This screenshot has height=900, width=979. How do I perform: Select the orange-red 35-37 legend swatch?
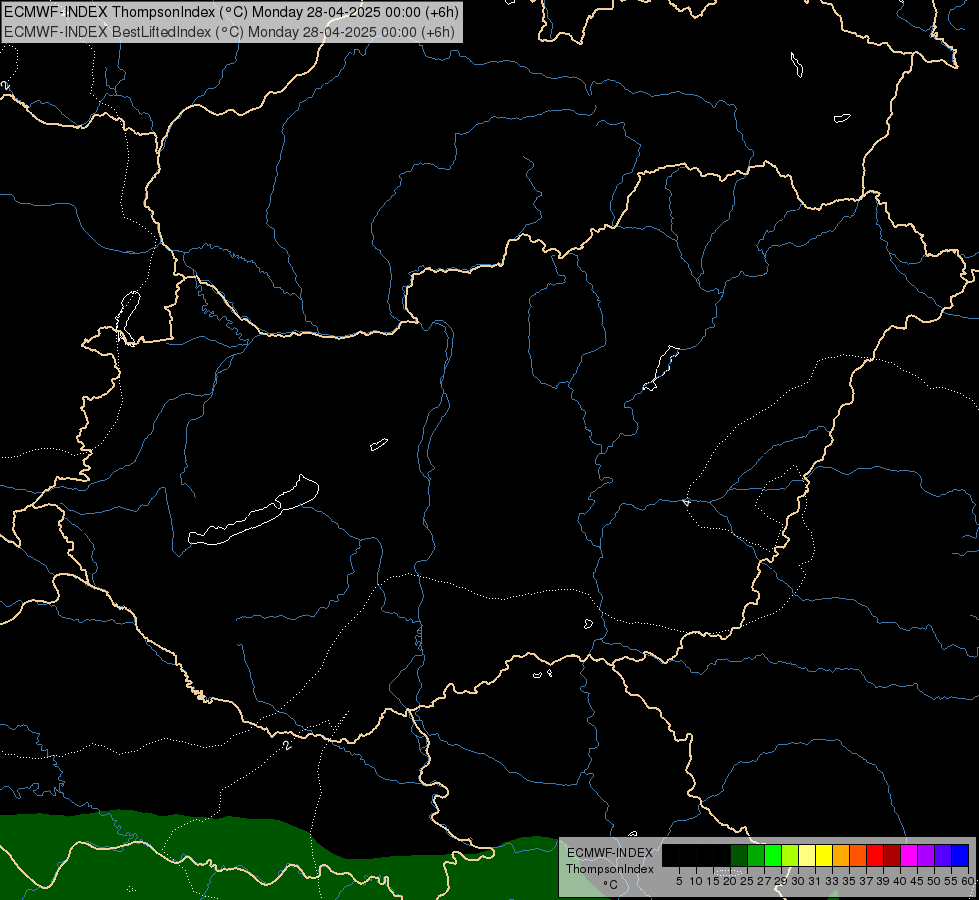point(859,855)
